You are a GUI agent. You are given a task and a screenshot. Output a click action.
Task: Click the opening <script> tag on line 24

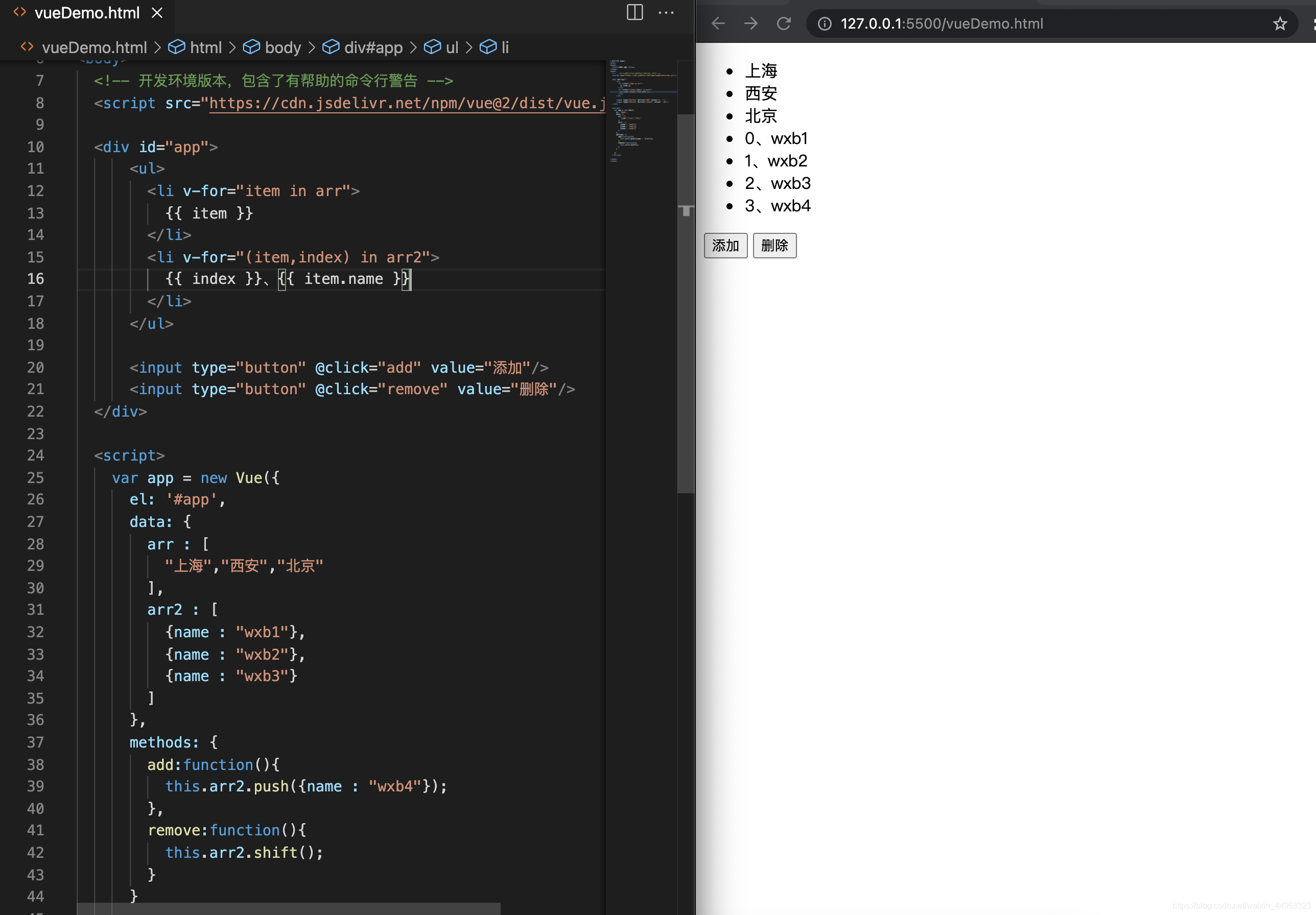[x=130, y=455]
